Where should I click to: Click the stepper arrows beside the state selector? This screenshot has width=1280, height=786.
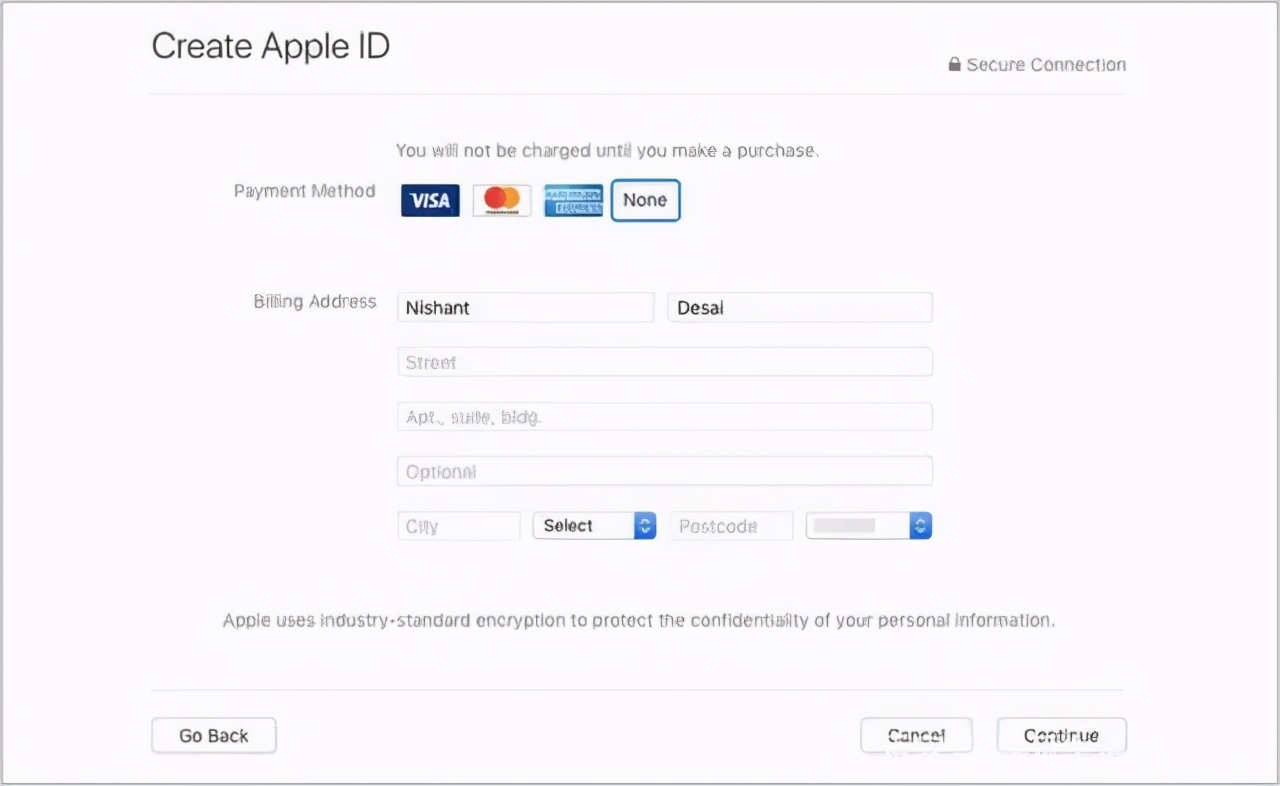tap(646, 525)
